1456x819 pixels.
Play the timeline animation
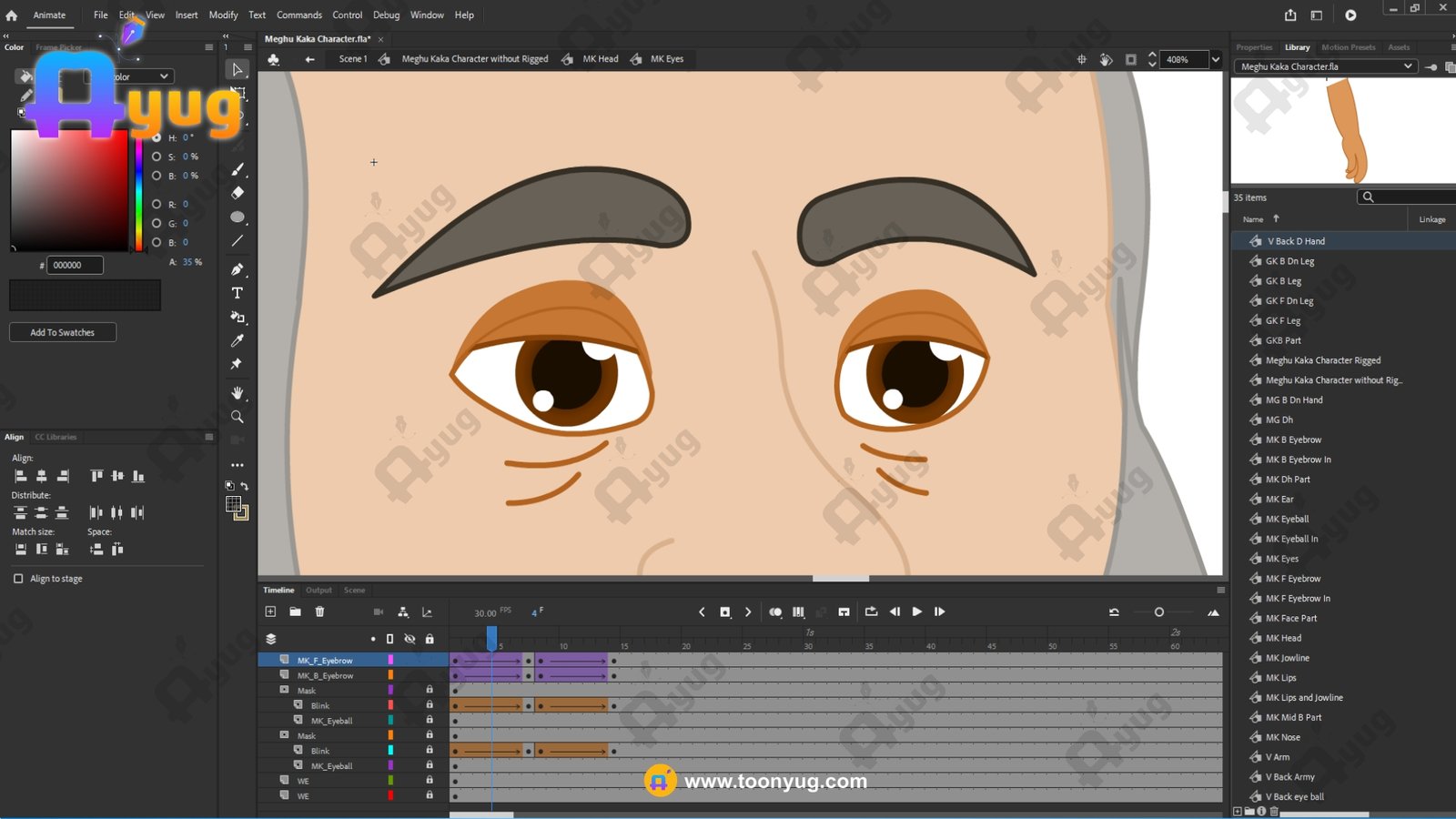pos(916,612)
